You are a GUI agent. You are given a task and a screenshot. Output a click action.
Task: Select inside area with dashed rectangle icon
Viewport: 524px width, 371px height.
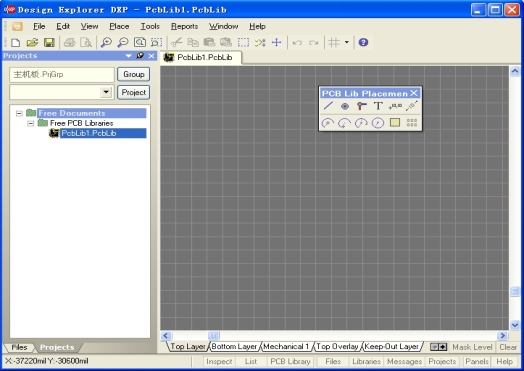(x=243, y=42)
